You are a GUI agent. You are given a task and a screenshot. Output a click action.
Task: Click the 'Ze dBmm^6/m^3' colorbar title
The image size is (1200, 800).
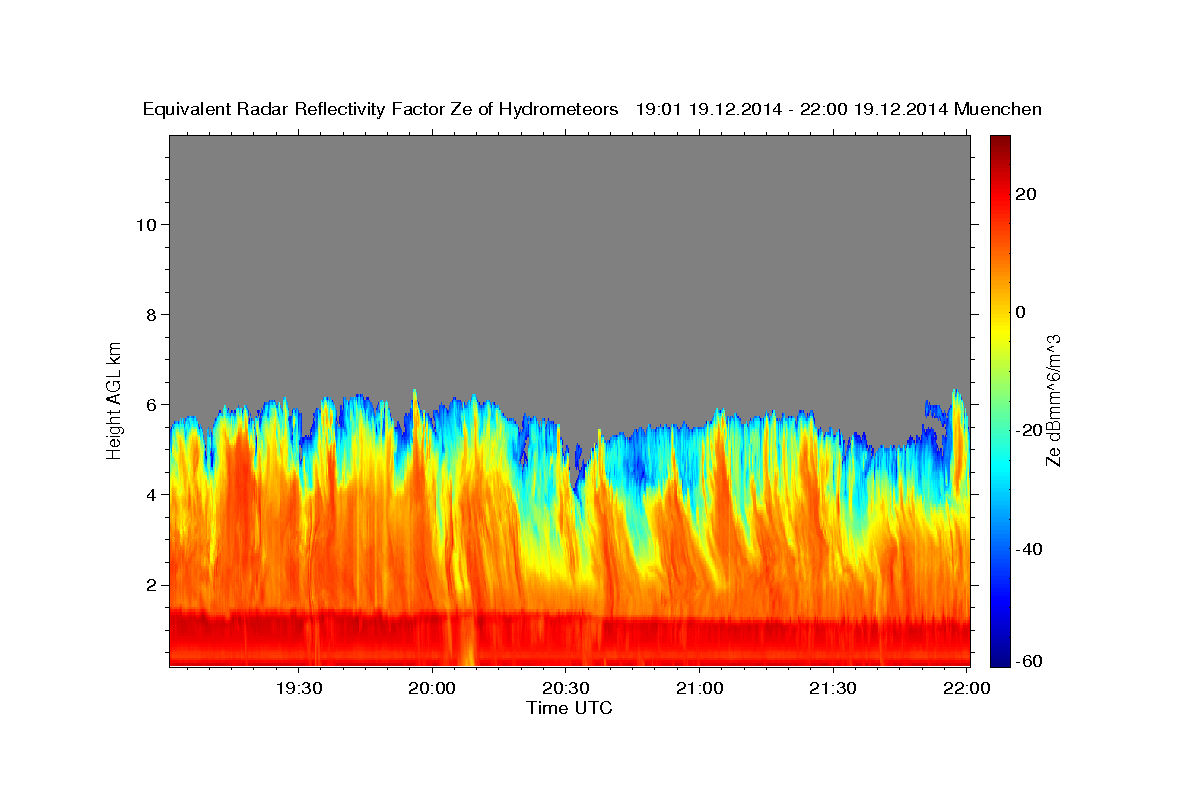pos(1053,400)
